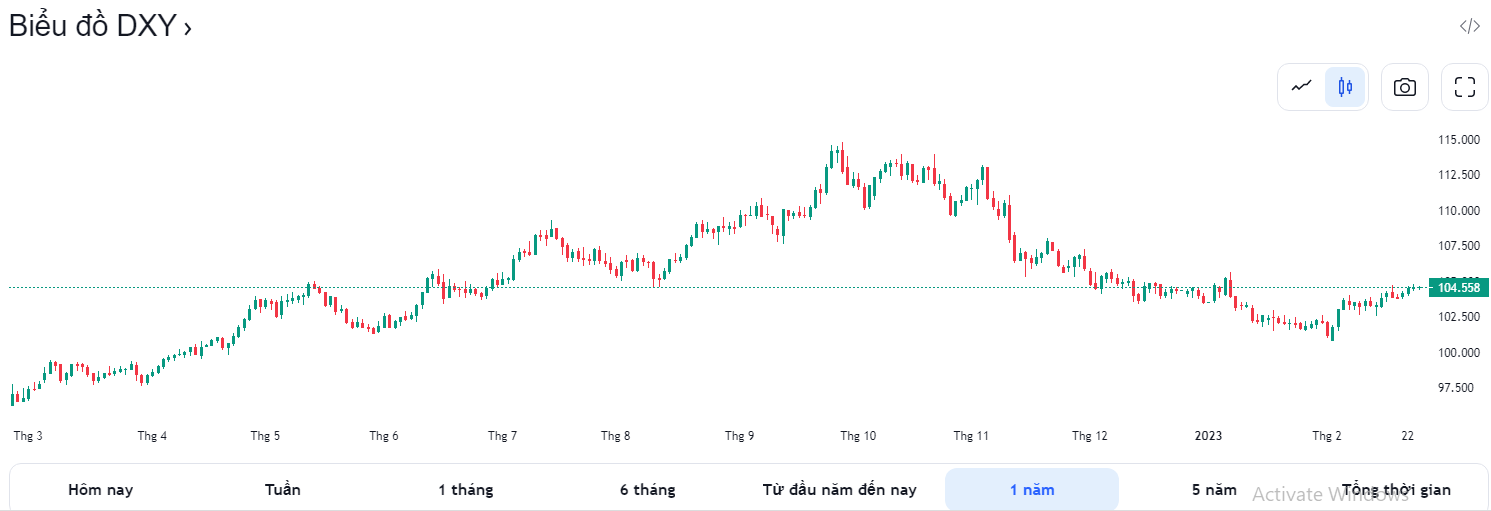Select the Hôm nay time range
This screenshot has width=1491, height=511.
[100, 490]
